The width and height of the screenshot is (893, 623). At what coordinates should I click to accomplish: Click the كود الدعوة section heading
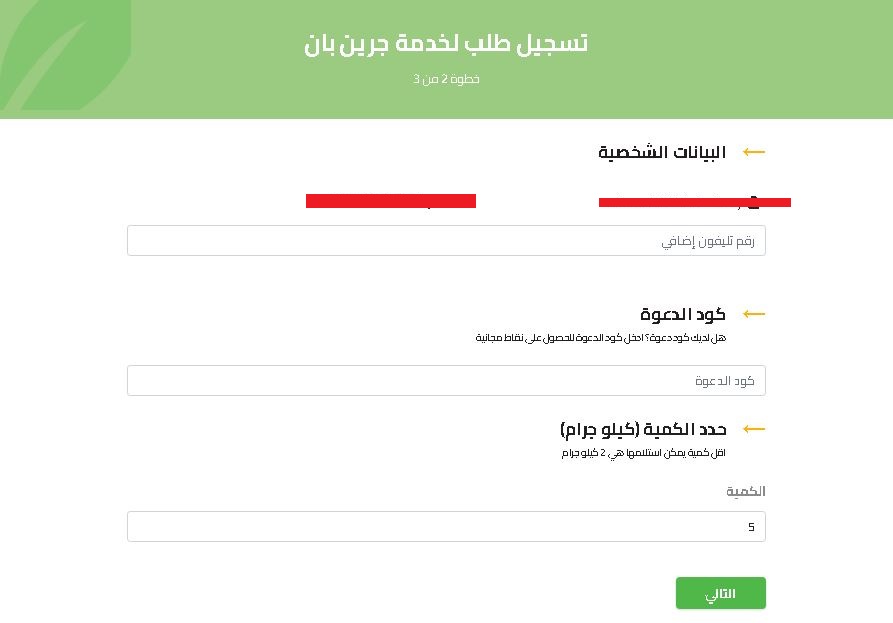[x=683, y=314]
